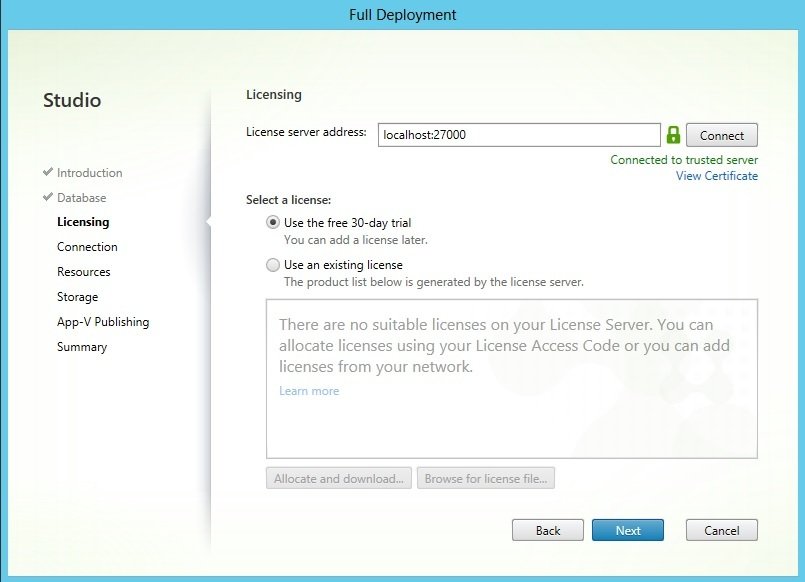The width and height of the screenshot is (805, 582).
Task: Click the Connect button
Action: [721, 135]
